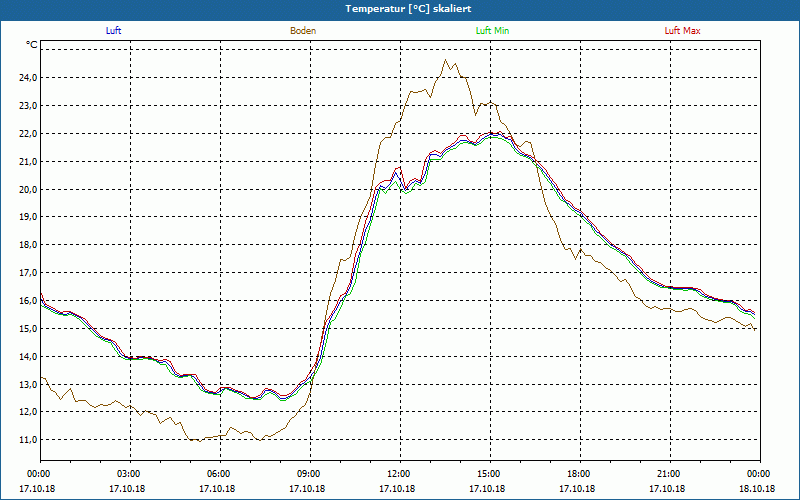Click the 'Luft Min' legend label
Screen dimensions: 800x500
tap(492, 31)
